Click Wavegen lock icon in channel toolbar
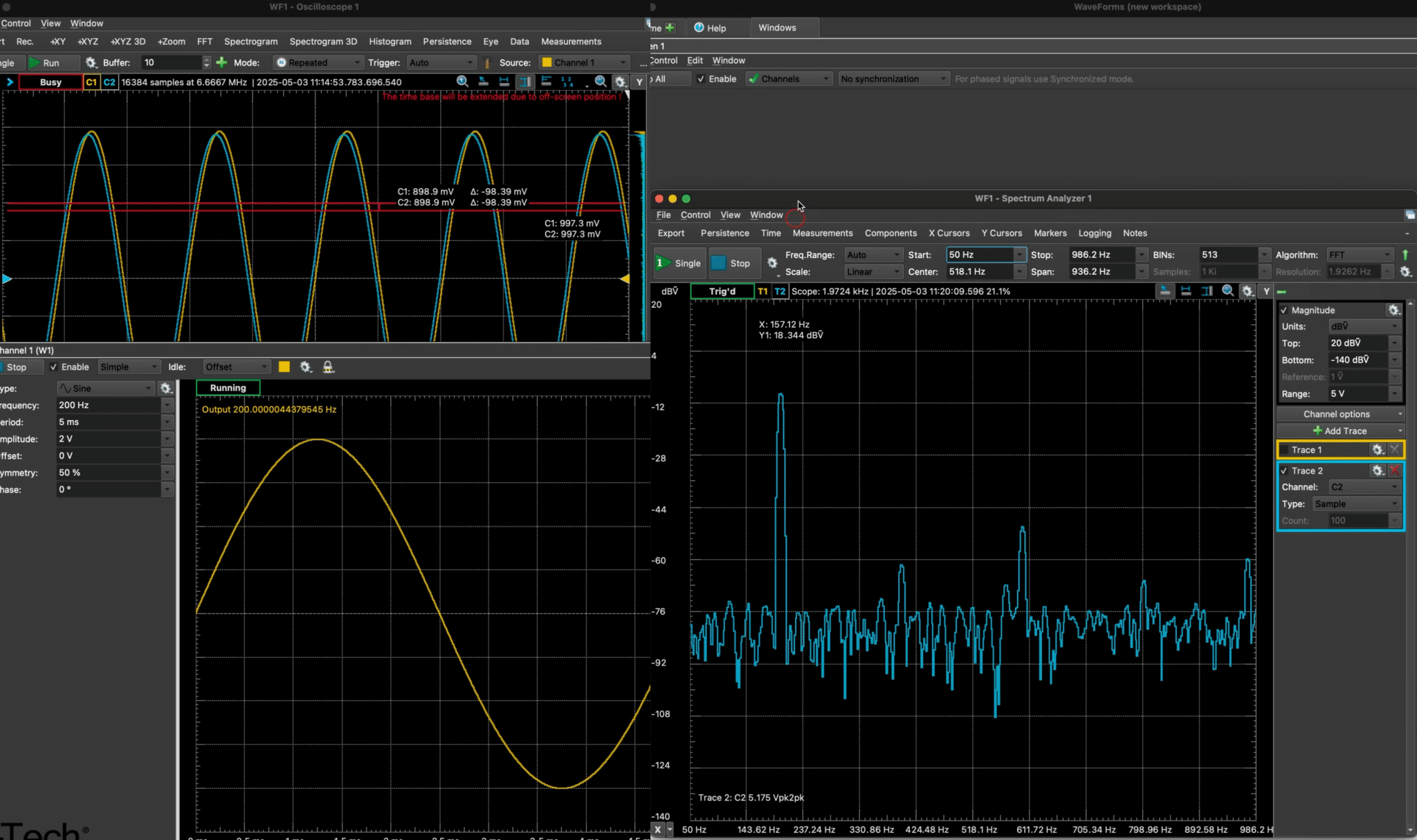Viewport: 1417px width, 840px height. (x=329, y=367)
